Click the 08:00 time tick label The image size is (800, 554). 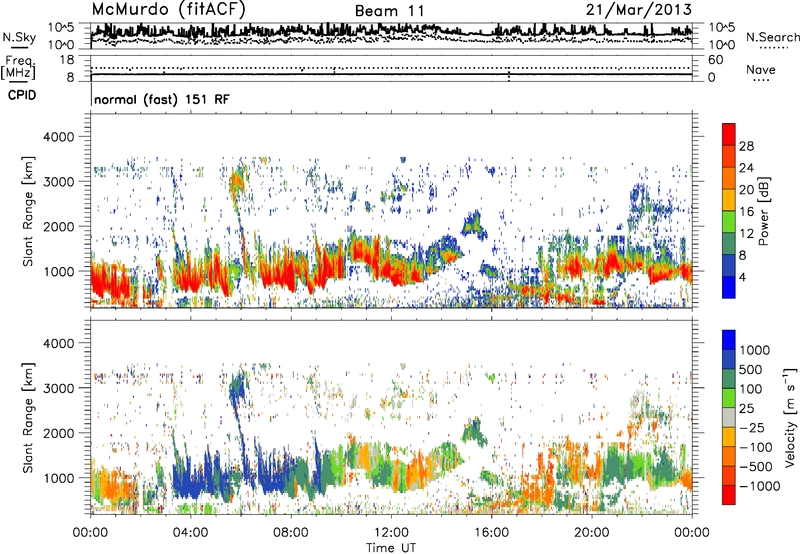[x=291, y=533]
